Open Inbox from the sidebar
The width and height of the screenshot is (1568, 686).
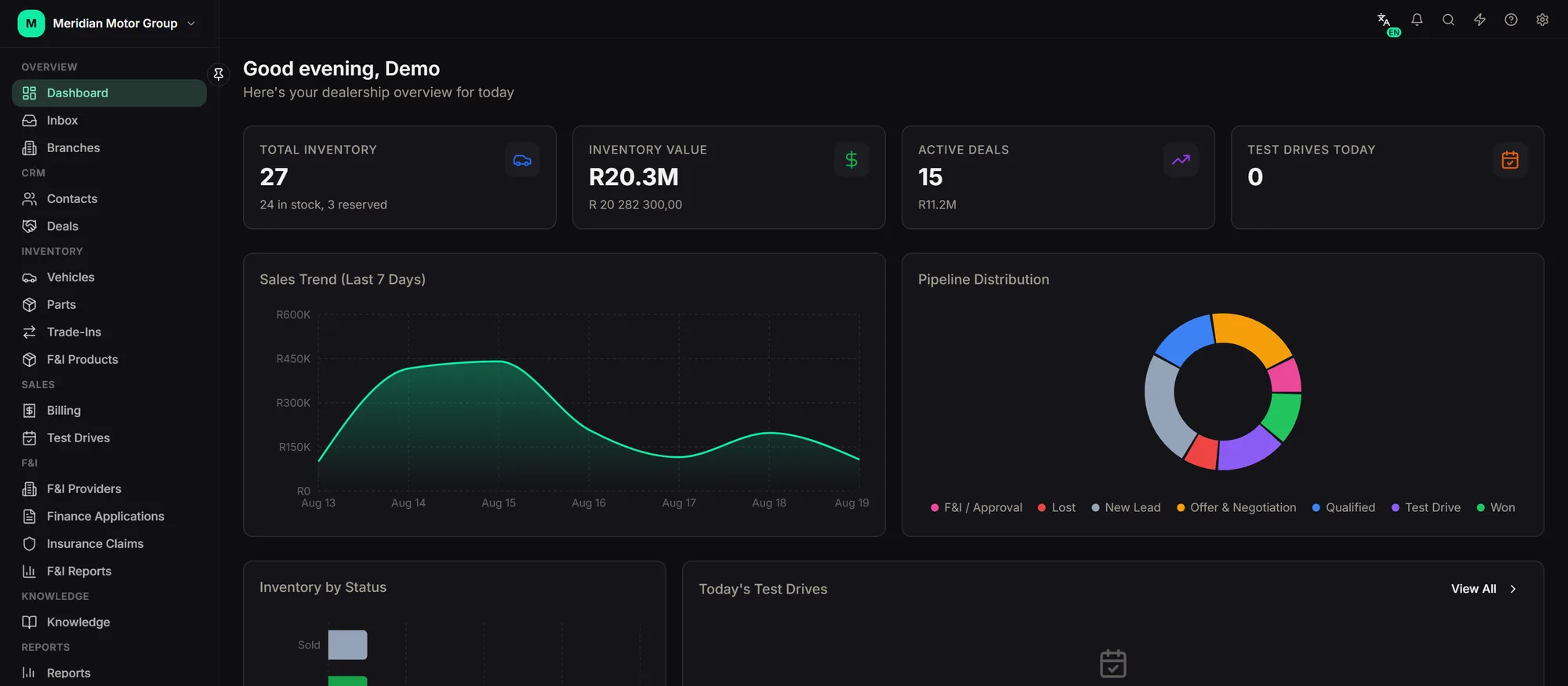pos(109,120)
